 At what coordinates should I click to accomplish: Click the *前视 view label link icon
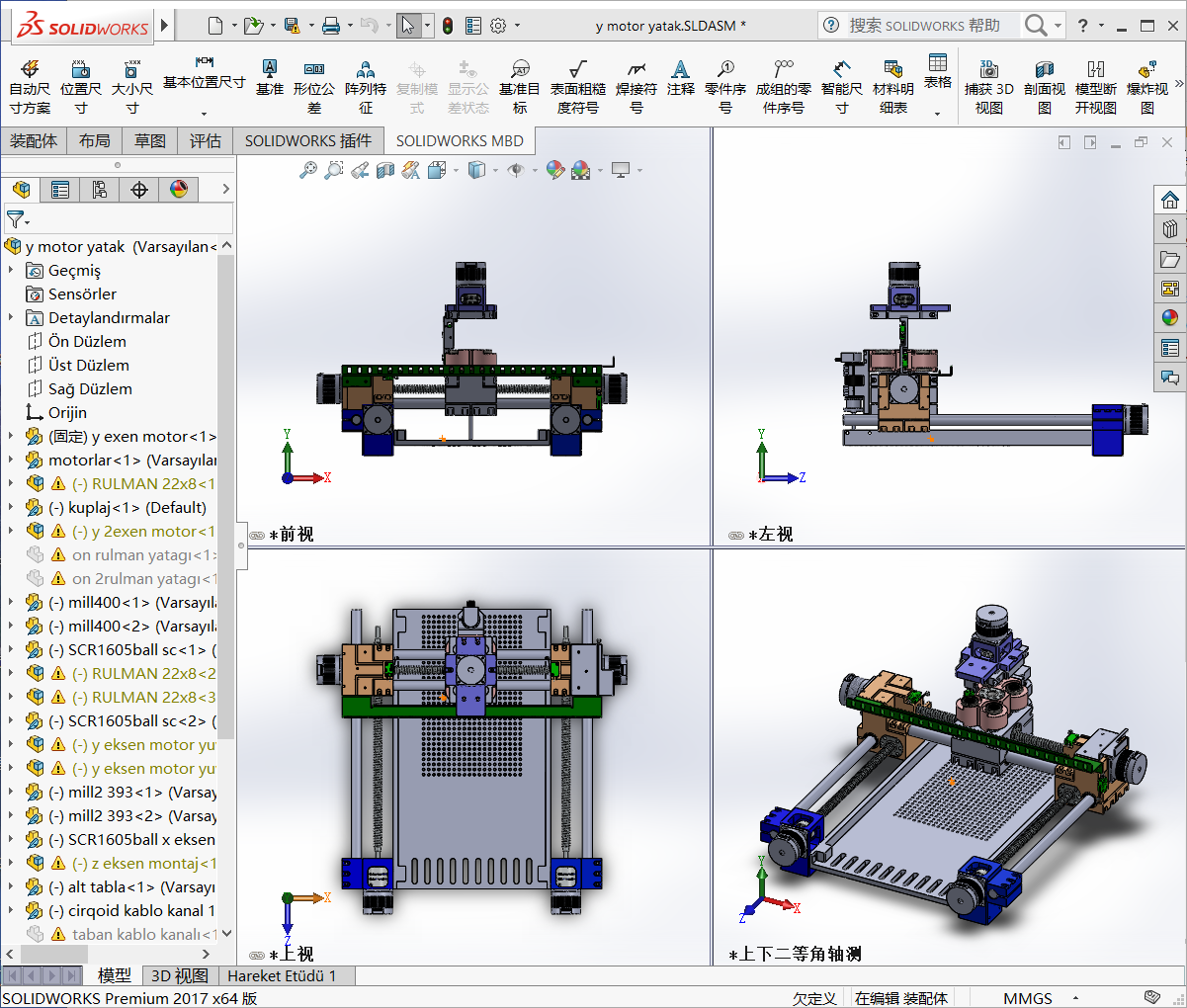(x=257, y=535)
